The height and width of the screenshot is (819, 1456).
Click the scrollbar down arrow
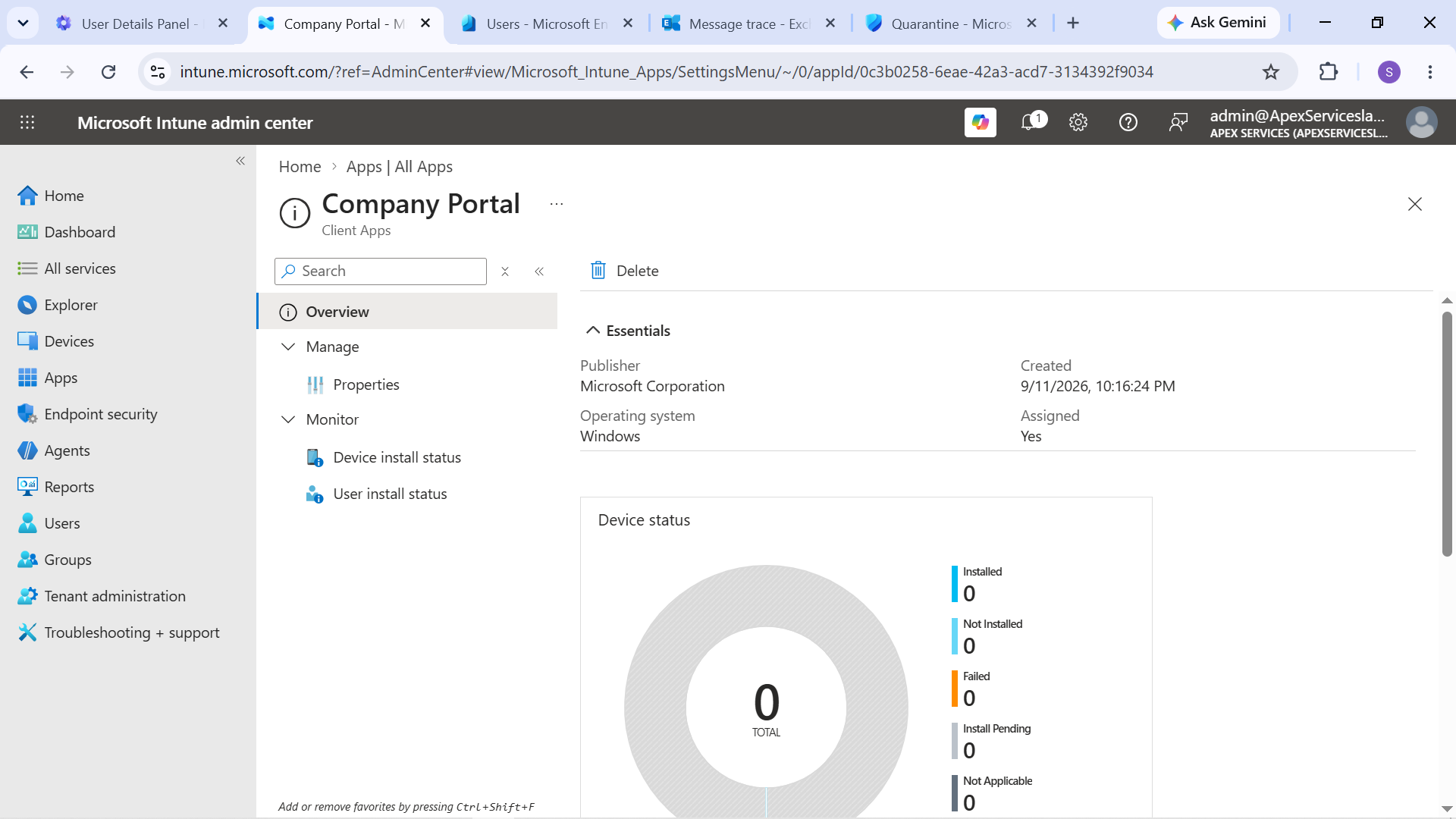[1447, 808]
